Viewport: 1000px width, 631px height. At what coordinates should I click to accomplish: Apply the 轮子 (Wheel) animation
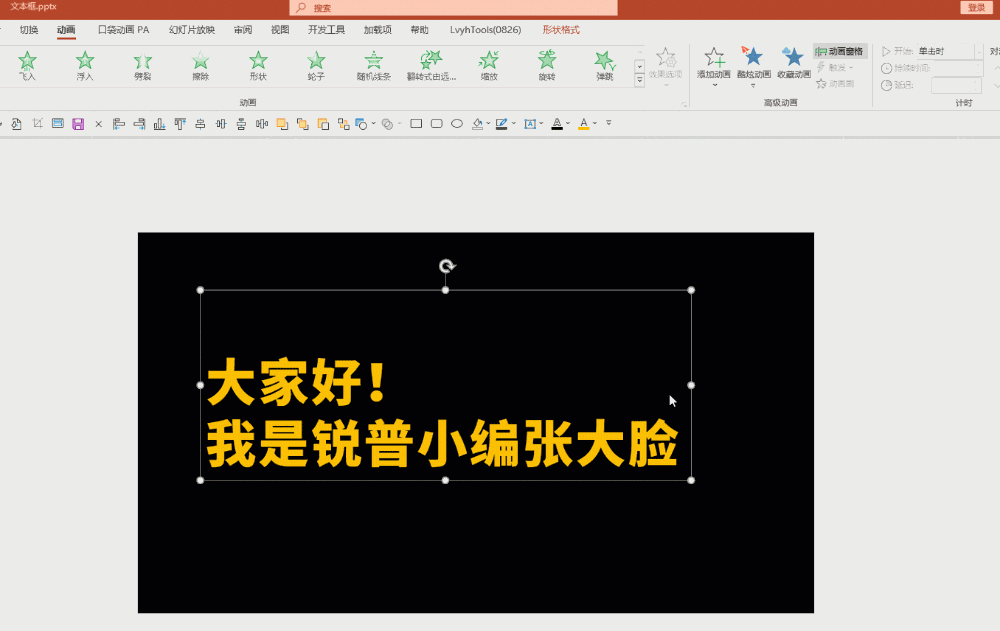point(316,66)
